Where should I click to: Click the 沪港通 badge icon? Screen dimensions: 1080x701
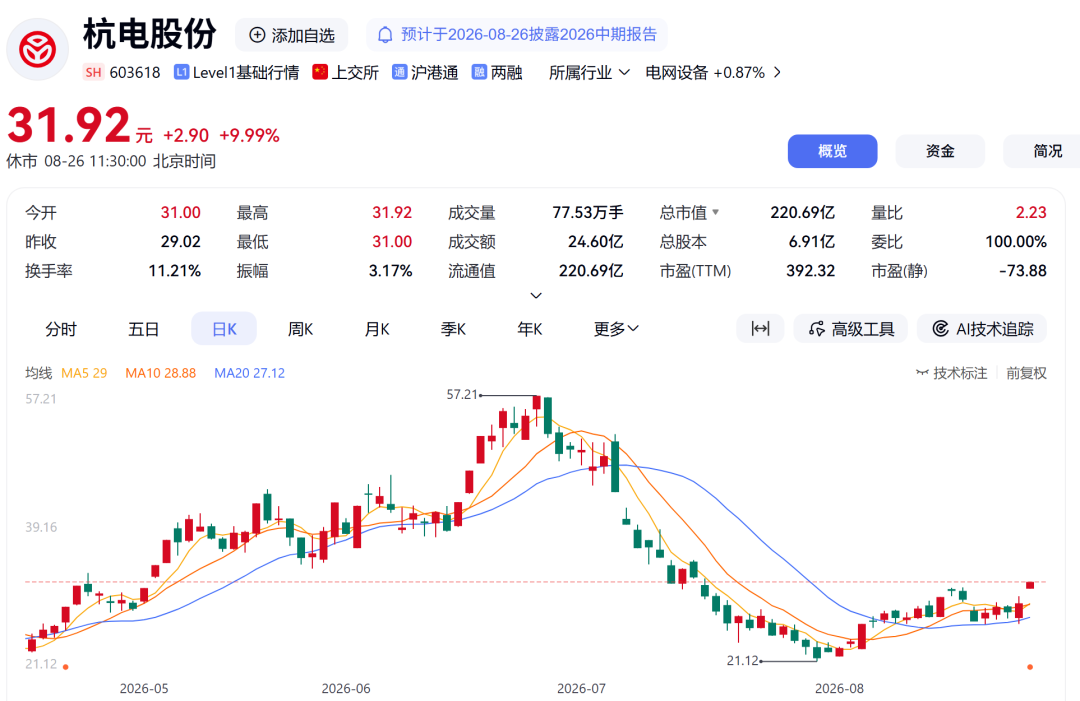coord(399,72)
